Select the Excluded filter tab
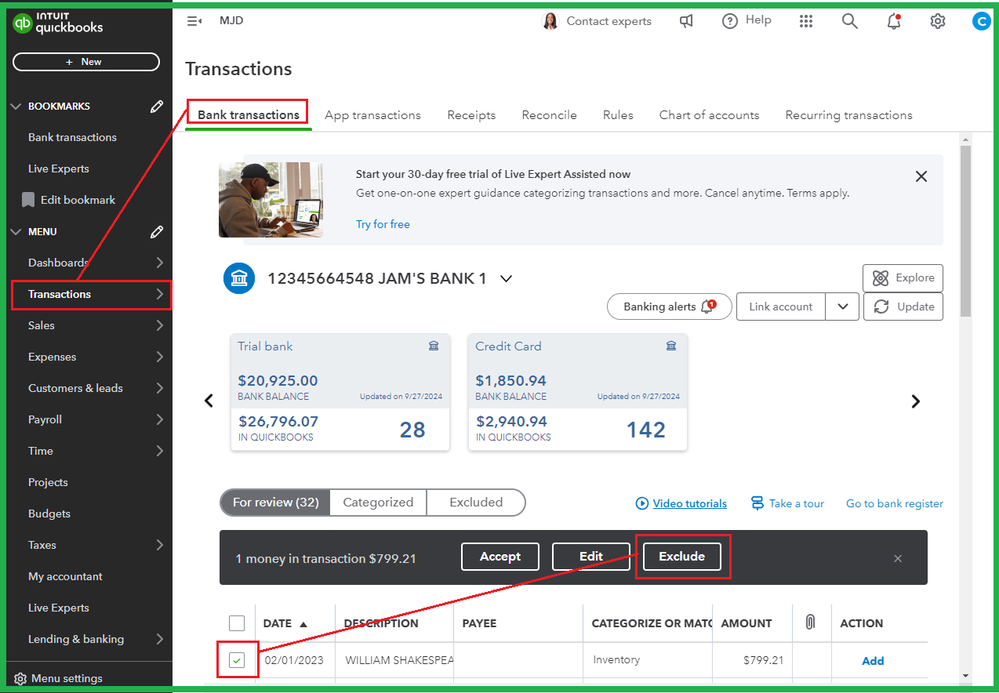The height and width of the screenshot is (693, 999). point(476,503)
